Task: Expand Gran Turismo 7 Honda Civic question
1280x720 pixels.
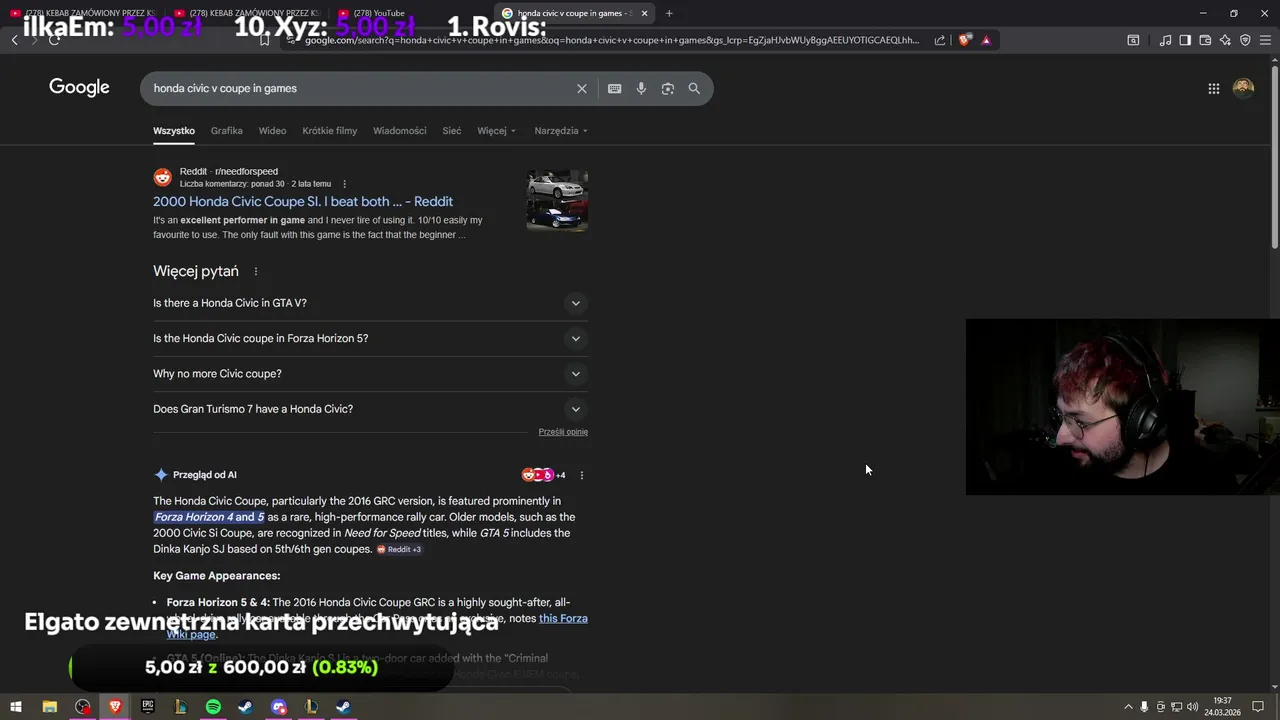Action: (370, 409)
